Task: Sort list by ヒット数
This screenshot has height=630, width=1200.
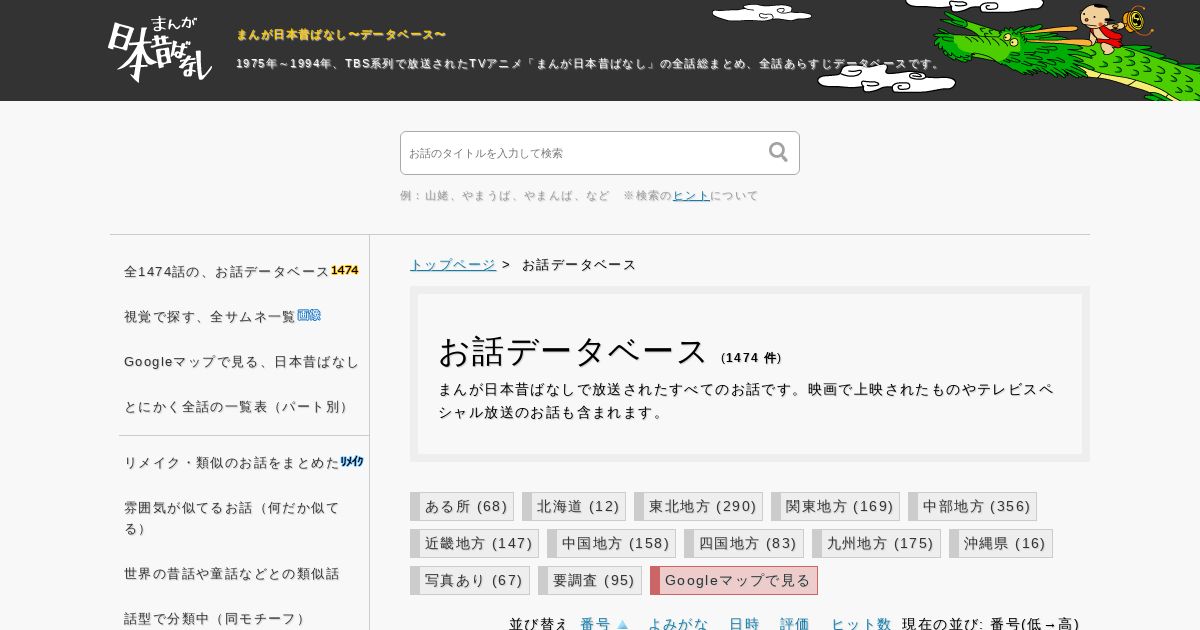Action: [861, 624]
